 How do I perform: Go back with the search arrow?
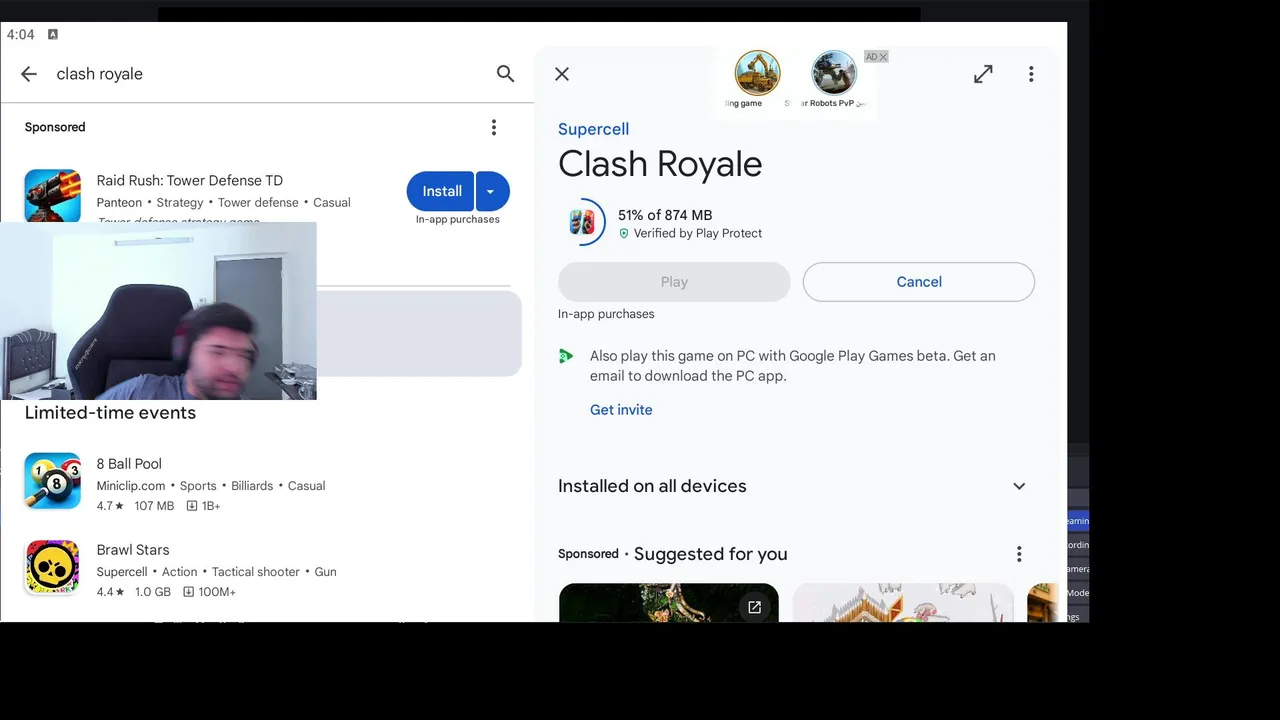click(29, 74)
